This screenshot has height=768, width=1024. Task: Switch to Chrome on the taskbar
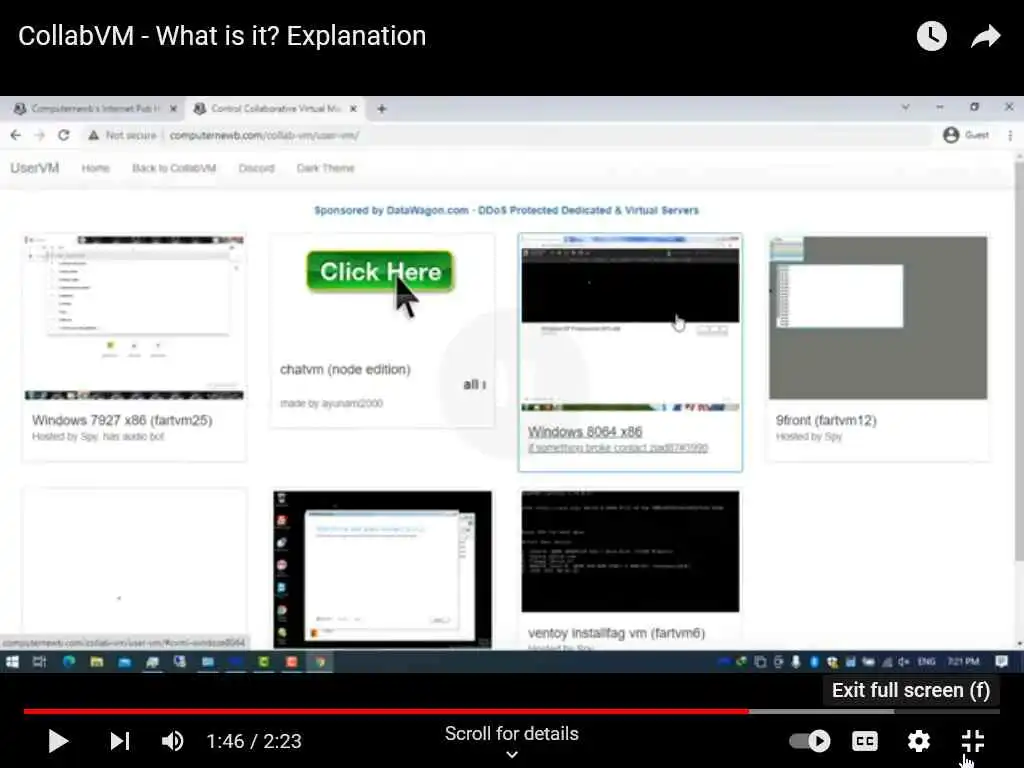tap(320, 662)
